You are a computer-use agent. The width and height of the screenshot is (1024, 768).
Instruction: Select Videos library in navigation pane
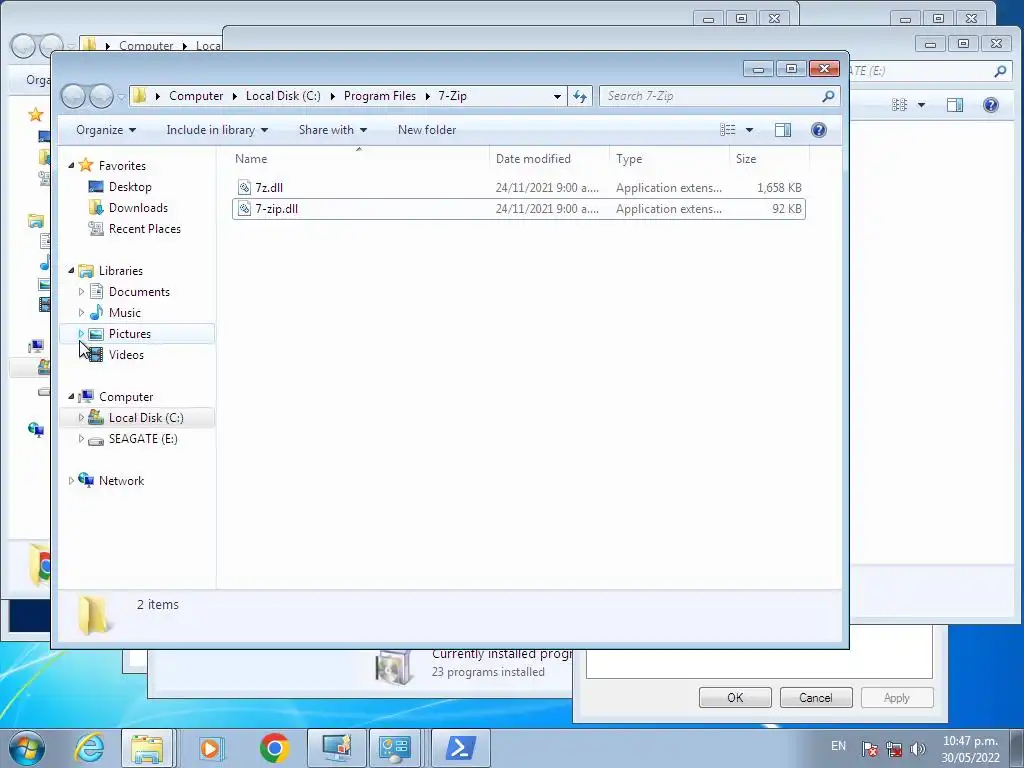126,355
